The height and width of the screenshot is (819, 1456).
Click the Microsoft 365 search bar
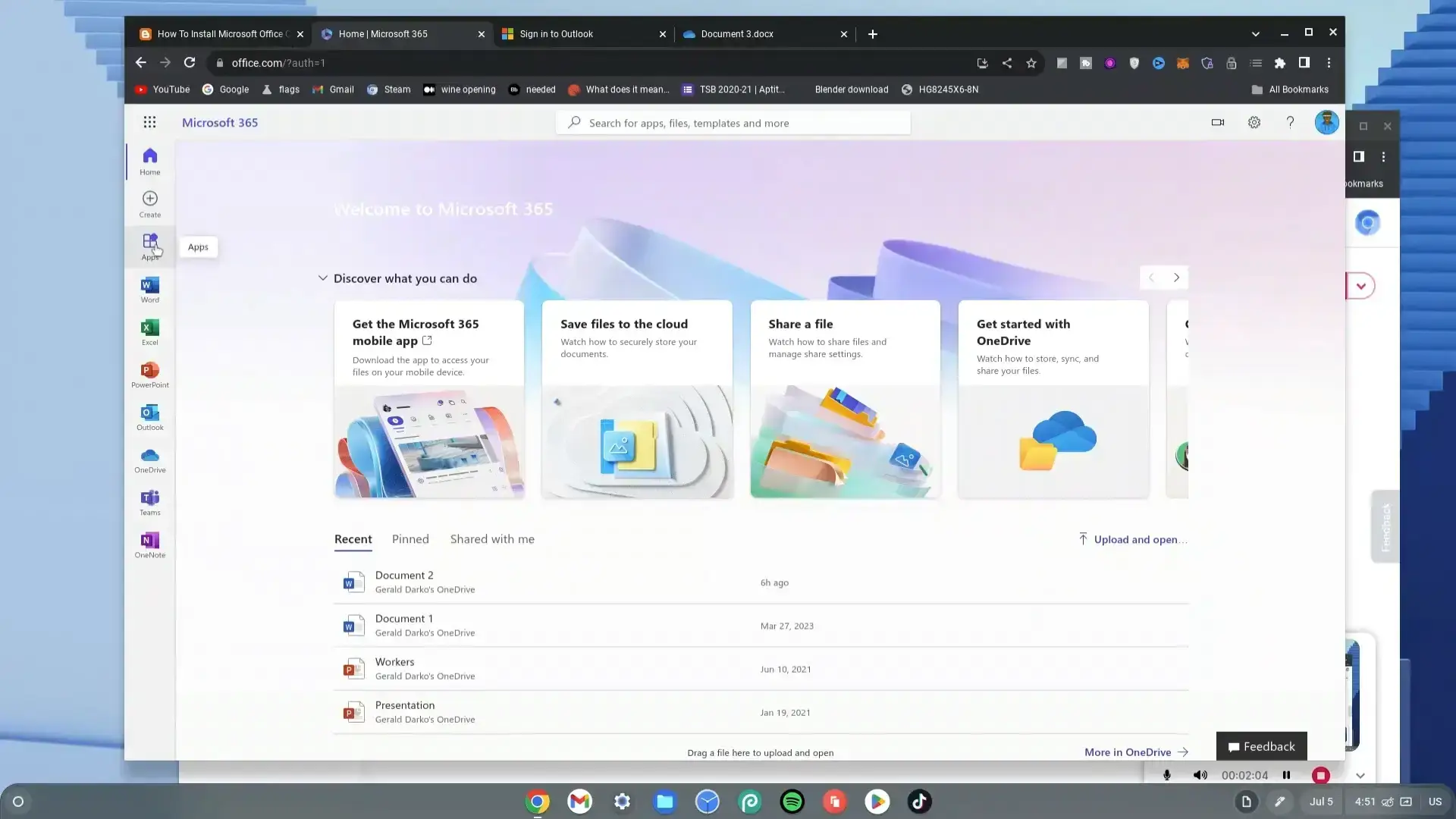point(733,122)
